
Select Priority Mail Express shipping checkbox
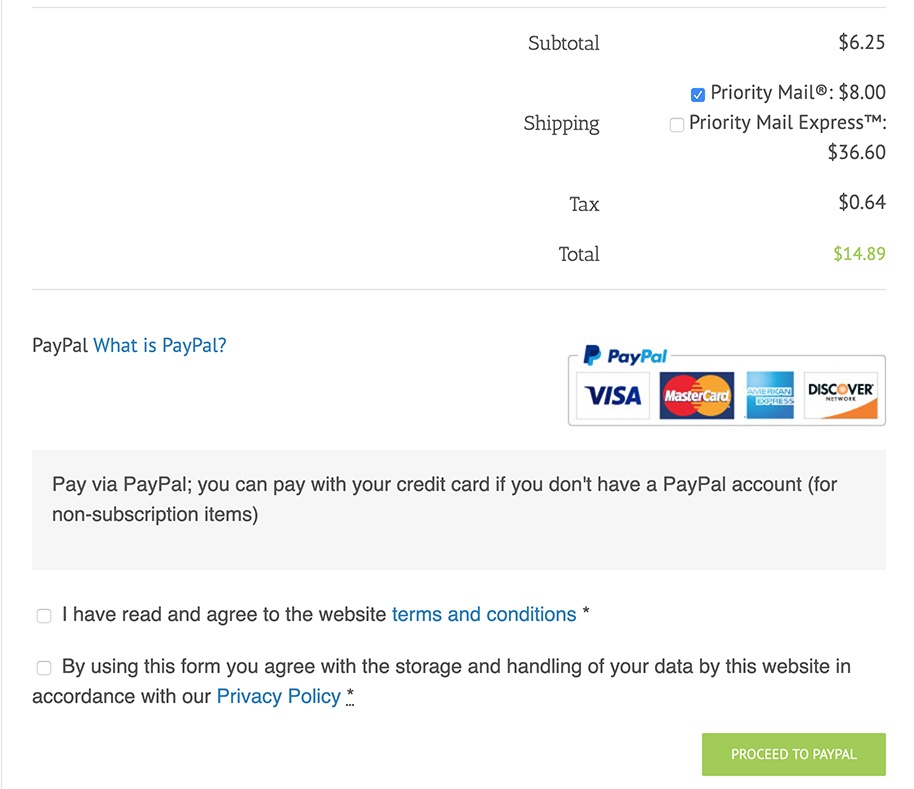677,125
